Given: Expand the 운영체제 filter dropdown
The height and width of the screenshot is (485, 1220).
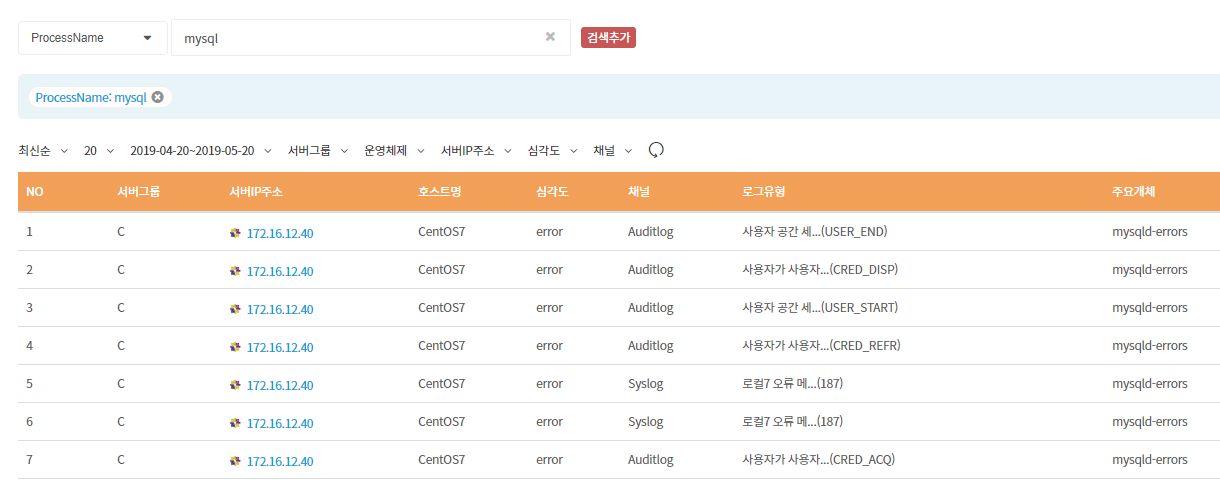Looking at the screenshot, I should (x=394, y=151).
